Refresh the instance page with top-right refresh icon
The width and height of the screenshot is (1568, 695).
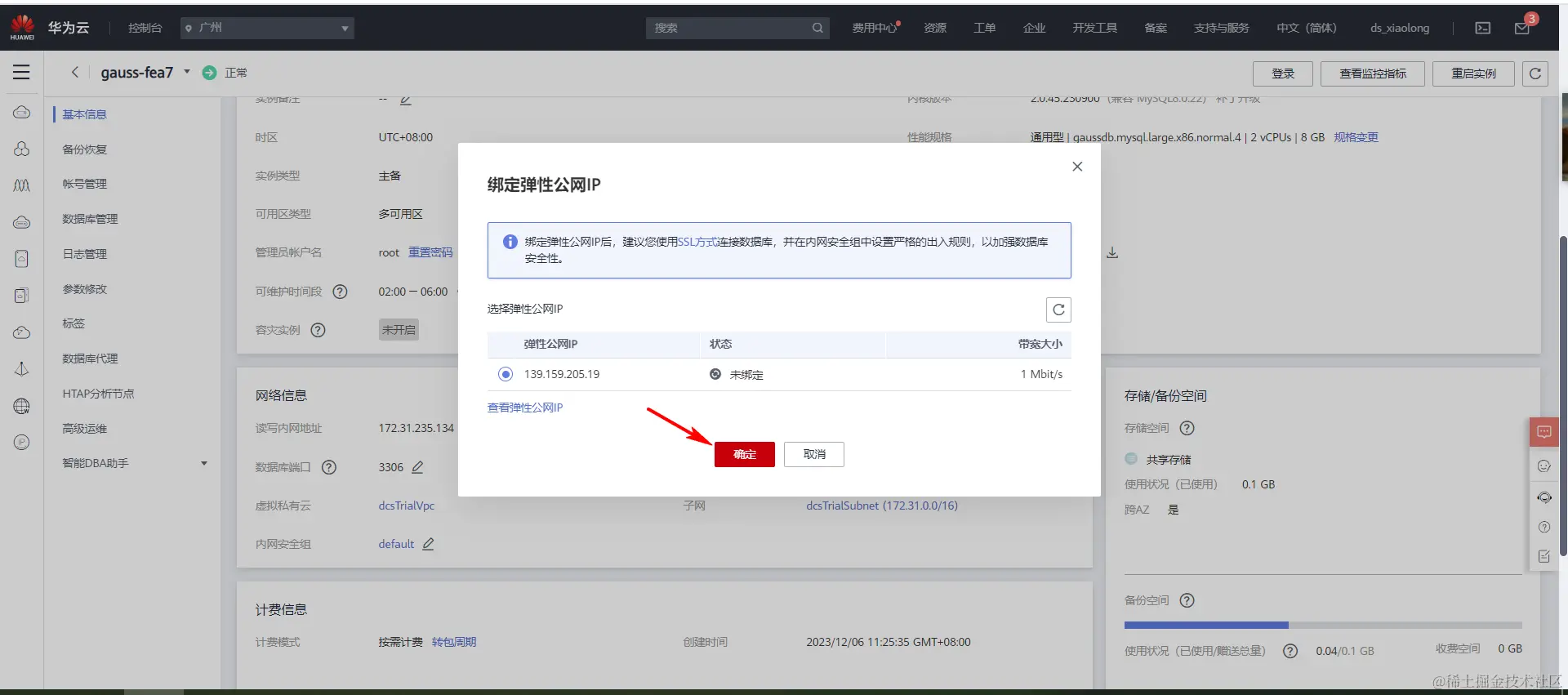(1535, 74)
